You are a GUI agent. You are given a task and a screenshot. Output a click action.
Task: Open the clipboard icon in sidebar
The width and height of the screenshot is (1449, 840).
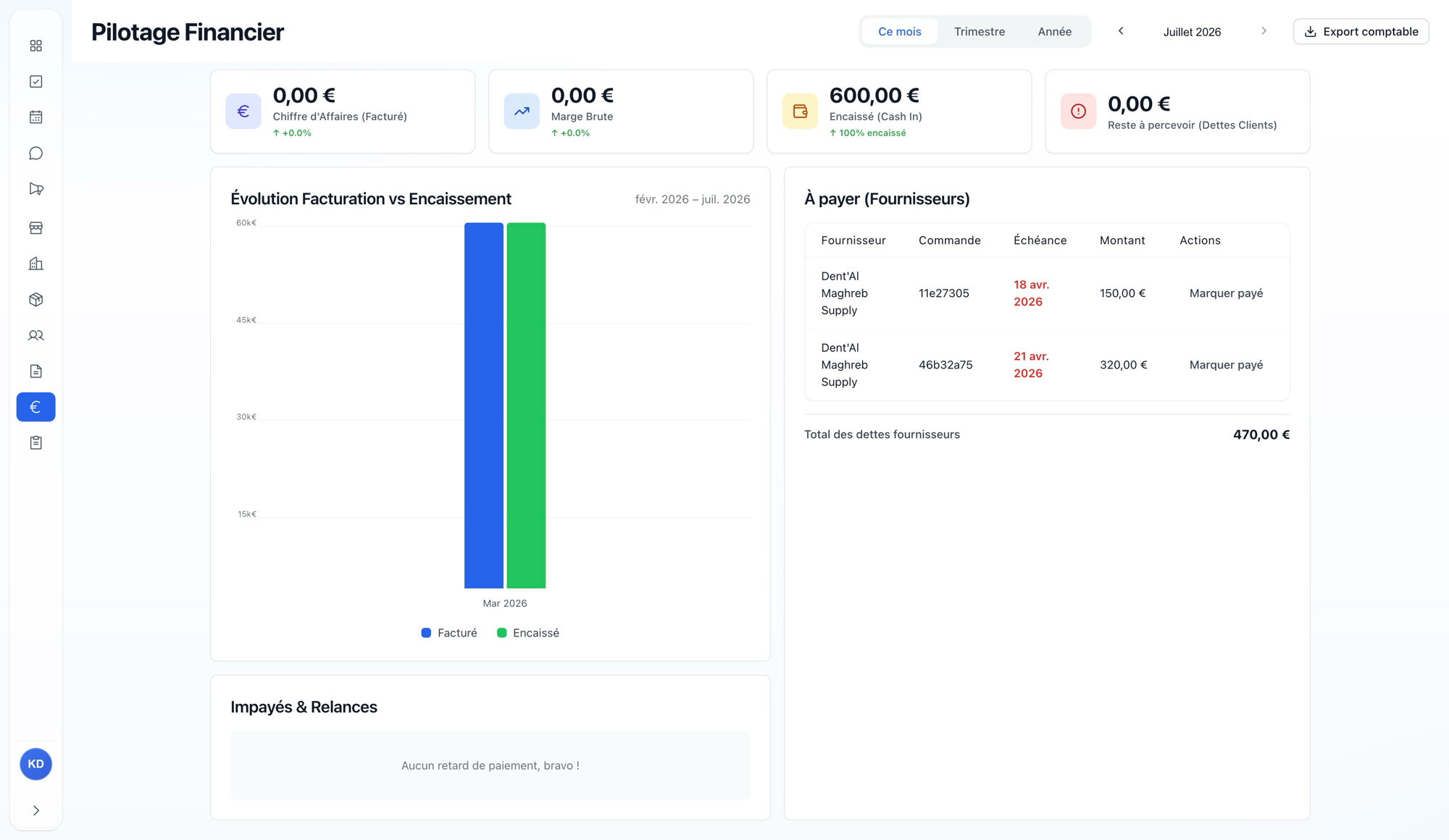tap(36, 442)
